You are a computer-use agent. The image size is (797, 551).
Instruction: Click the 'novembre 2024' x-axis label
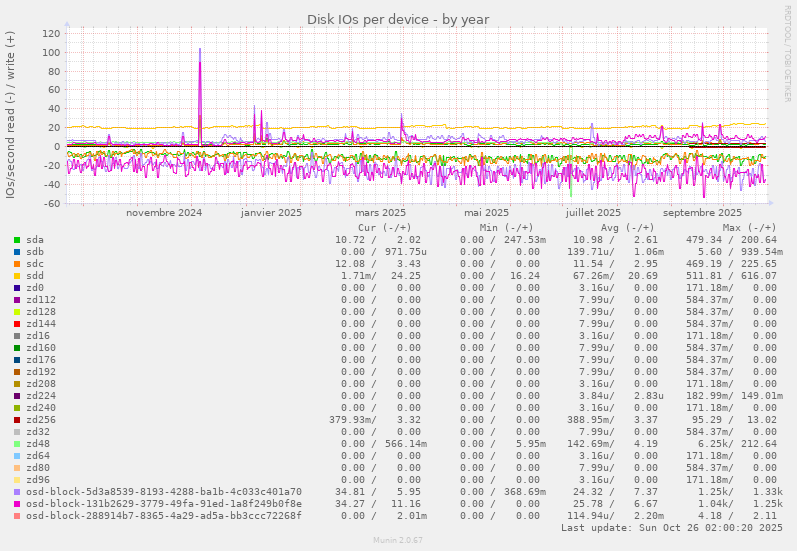164,212
